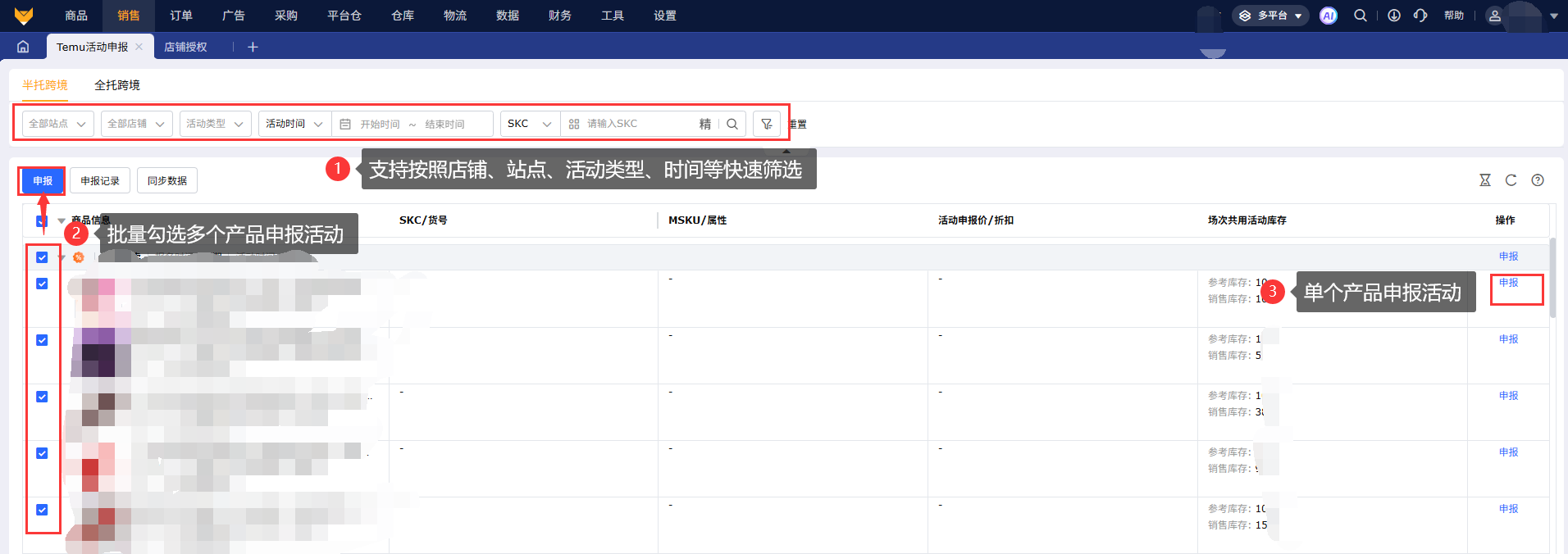
Task: Click the table vertical scrollbar
Action: tap(1552, 279)
